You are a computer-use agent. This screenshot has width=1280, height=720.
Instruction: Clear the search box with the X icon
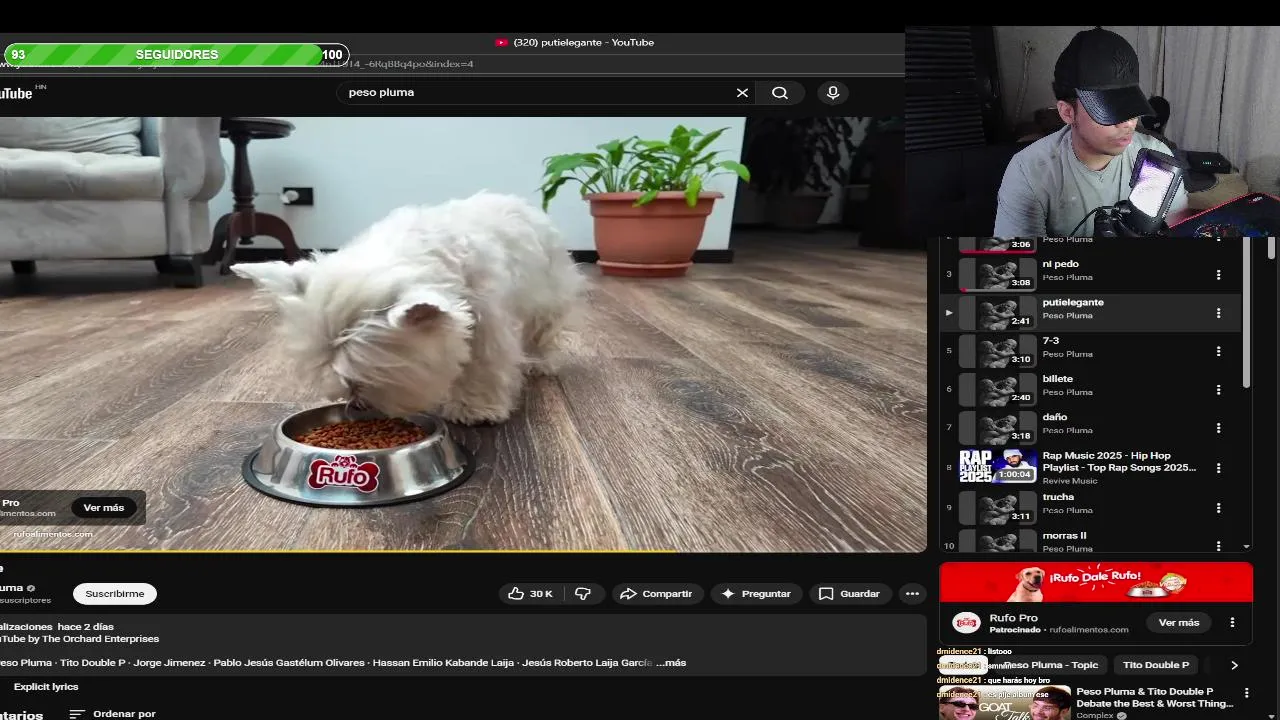[742, 93]
